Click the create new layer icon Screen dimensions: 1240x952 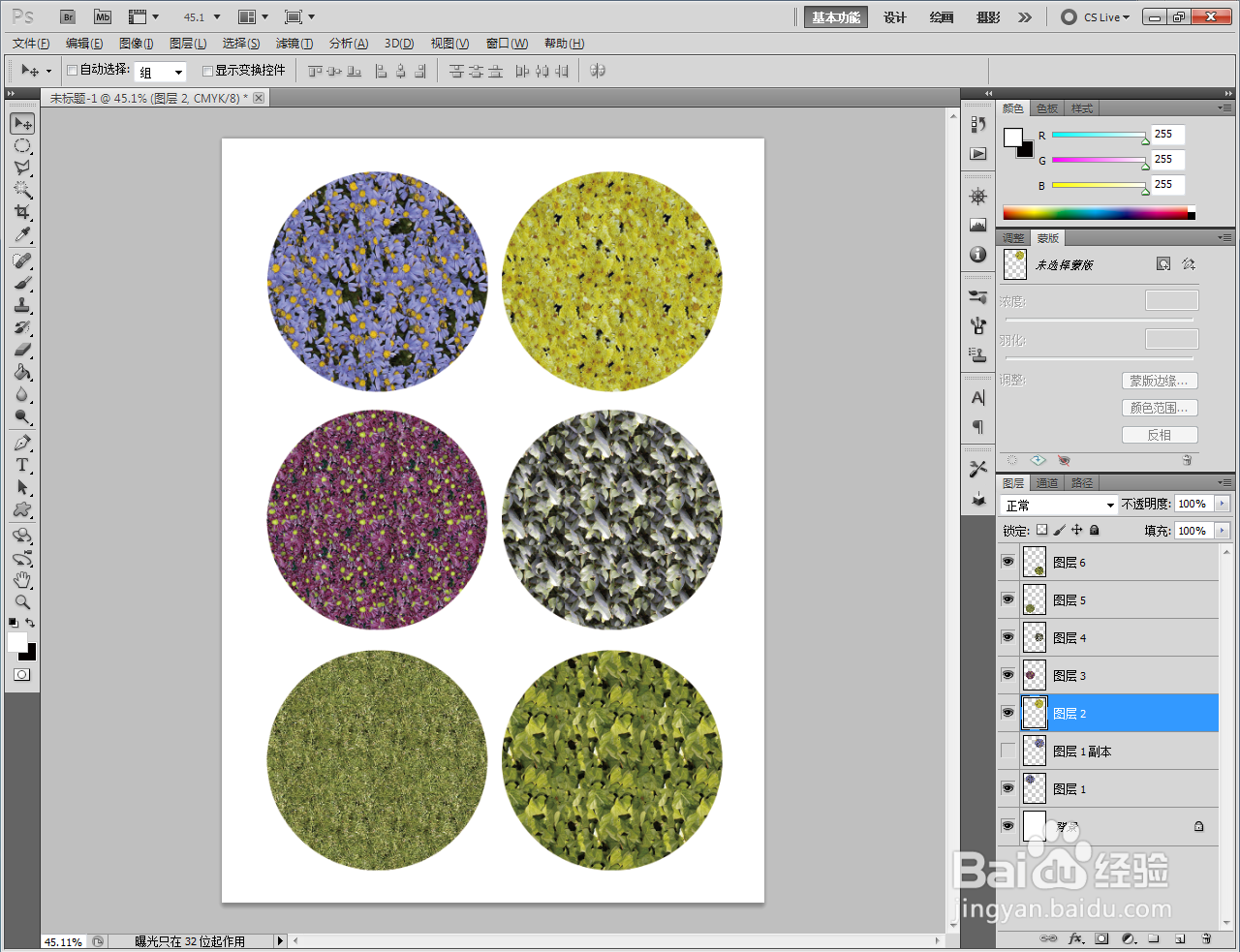[x=1180, y=938]
